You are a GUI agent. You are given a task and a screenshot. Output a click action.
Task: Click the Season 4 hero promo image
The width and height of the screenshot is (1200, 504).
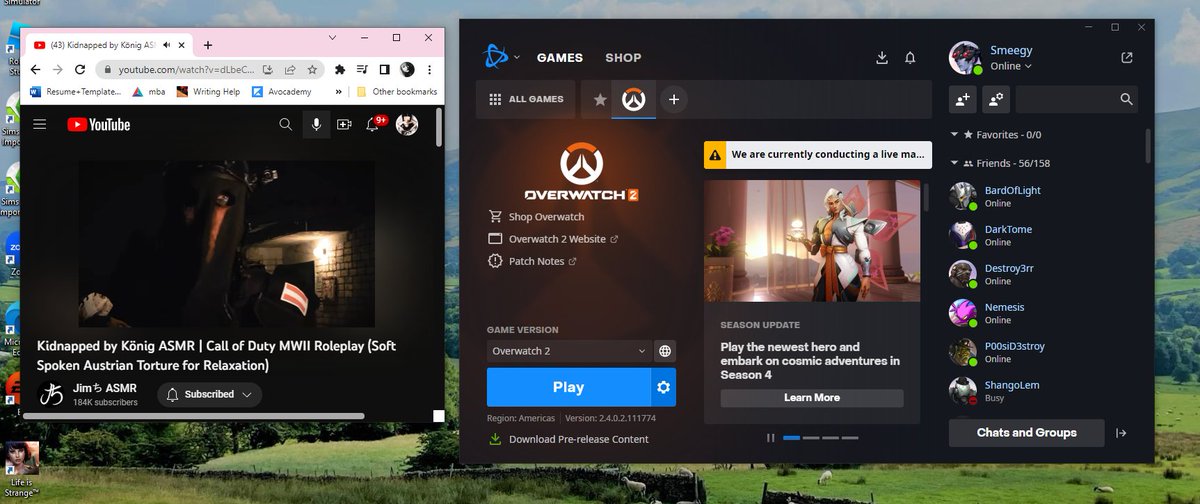point(812,241)
